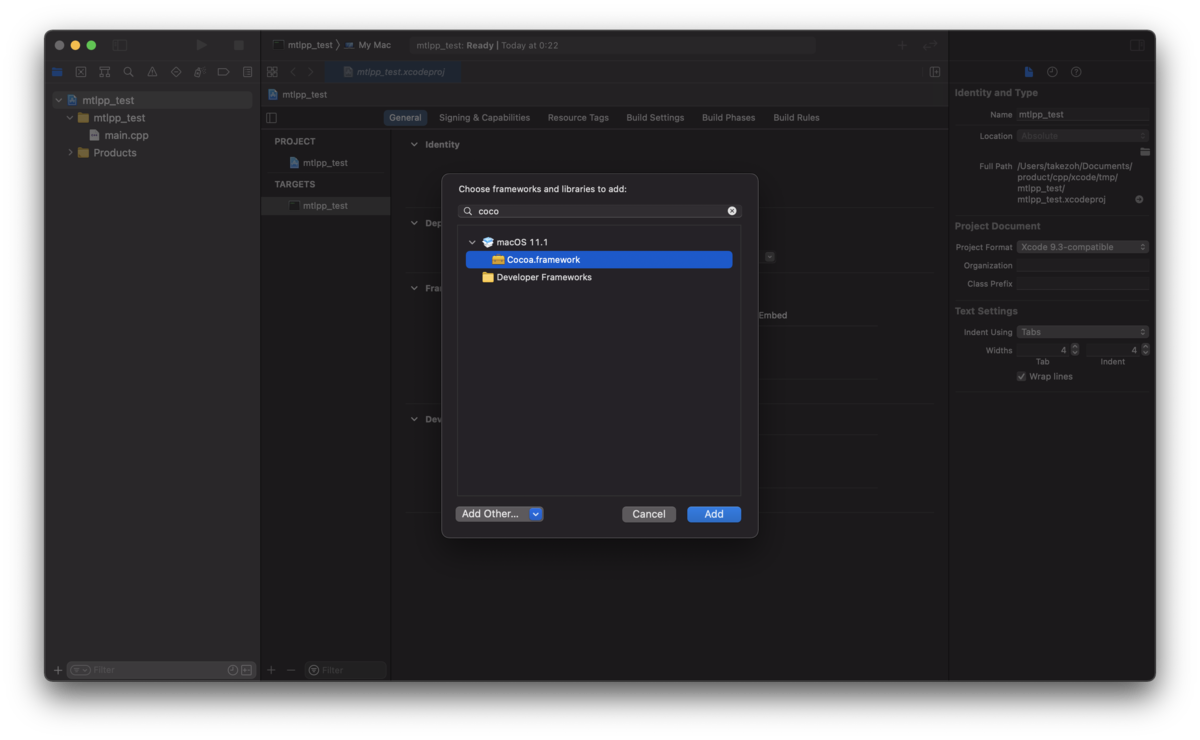Collapse the macOS 11.1 group
This screenshot has height=740, width=1200.
pos(472,242)
